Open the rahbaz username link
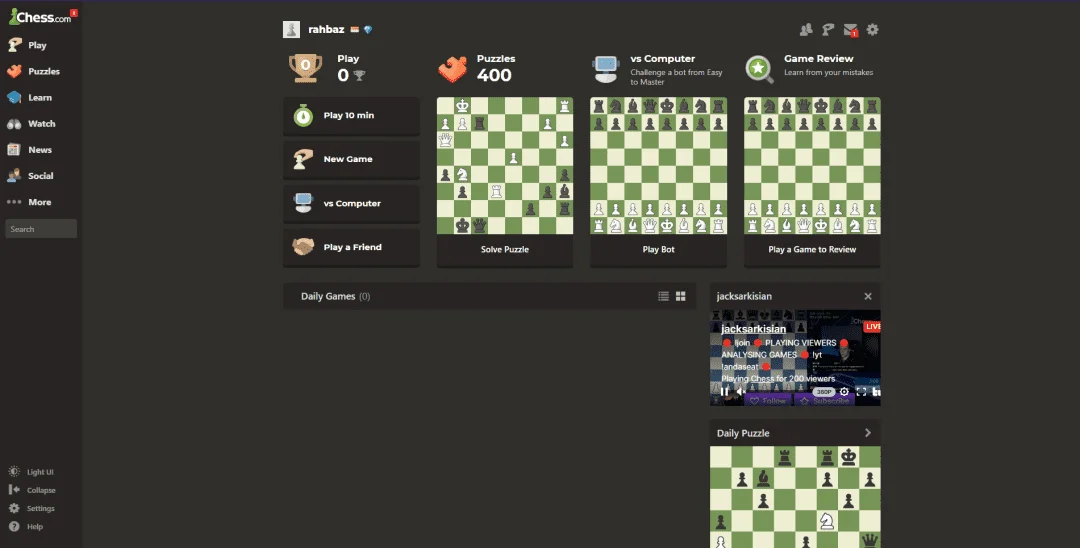This screenshot has height=548, width=1080. coord(326,30)
